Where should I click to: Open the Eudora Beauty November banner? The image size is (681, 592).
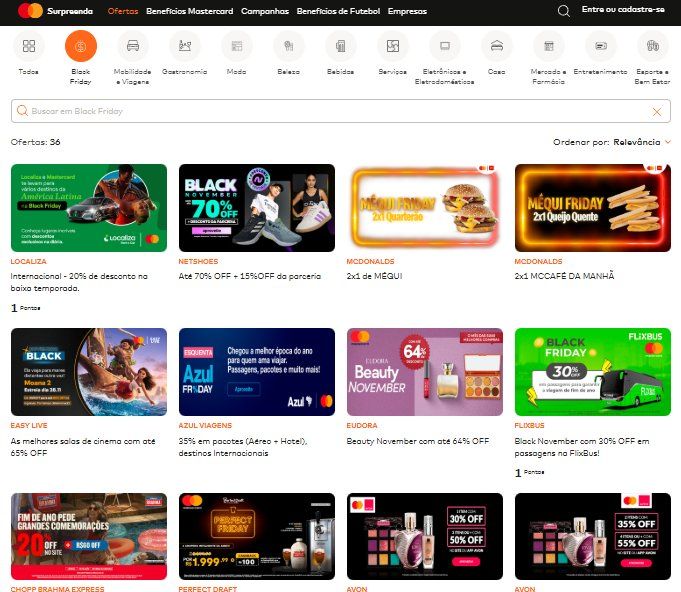[425, 372]
